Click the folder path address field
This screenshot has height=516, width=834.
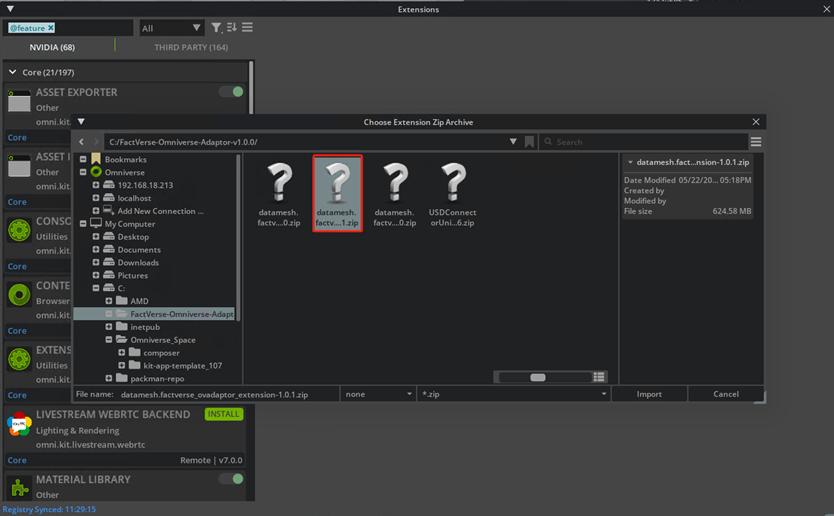click(306, 142)
